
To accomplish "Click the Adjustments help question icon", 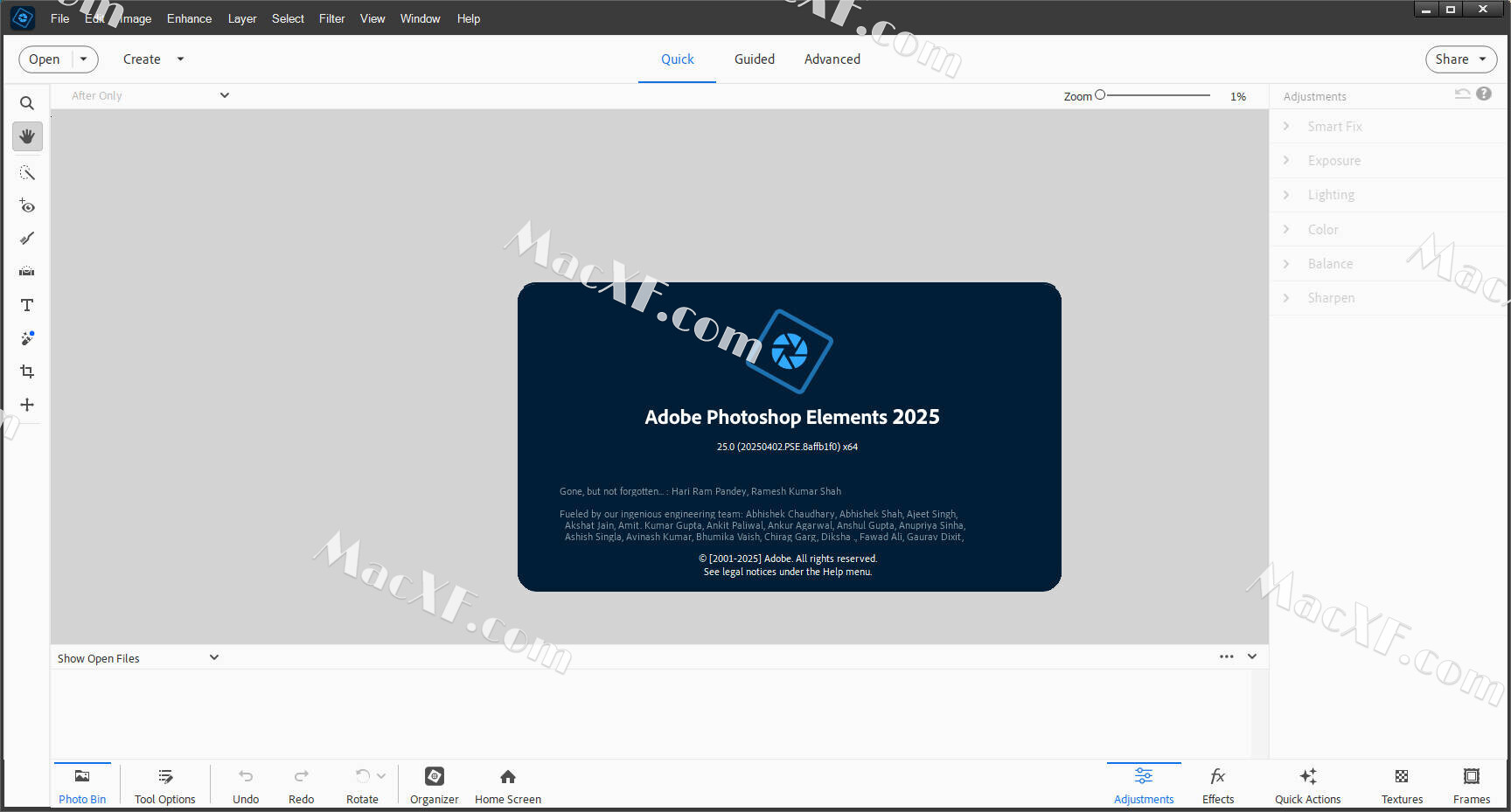I will click(1484, 94).
